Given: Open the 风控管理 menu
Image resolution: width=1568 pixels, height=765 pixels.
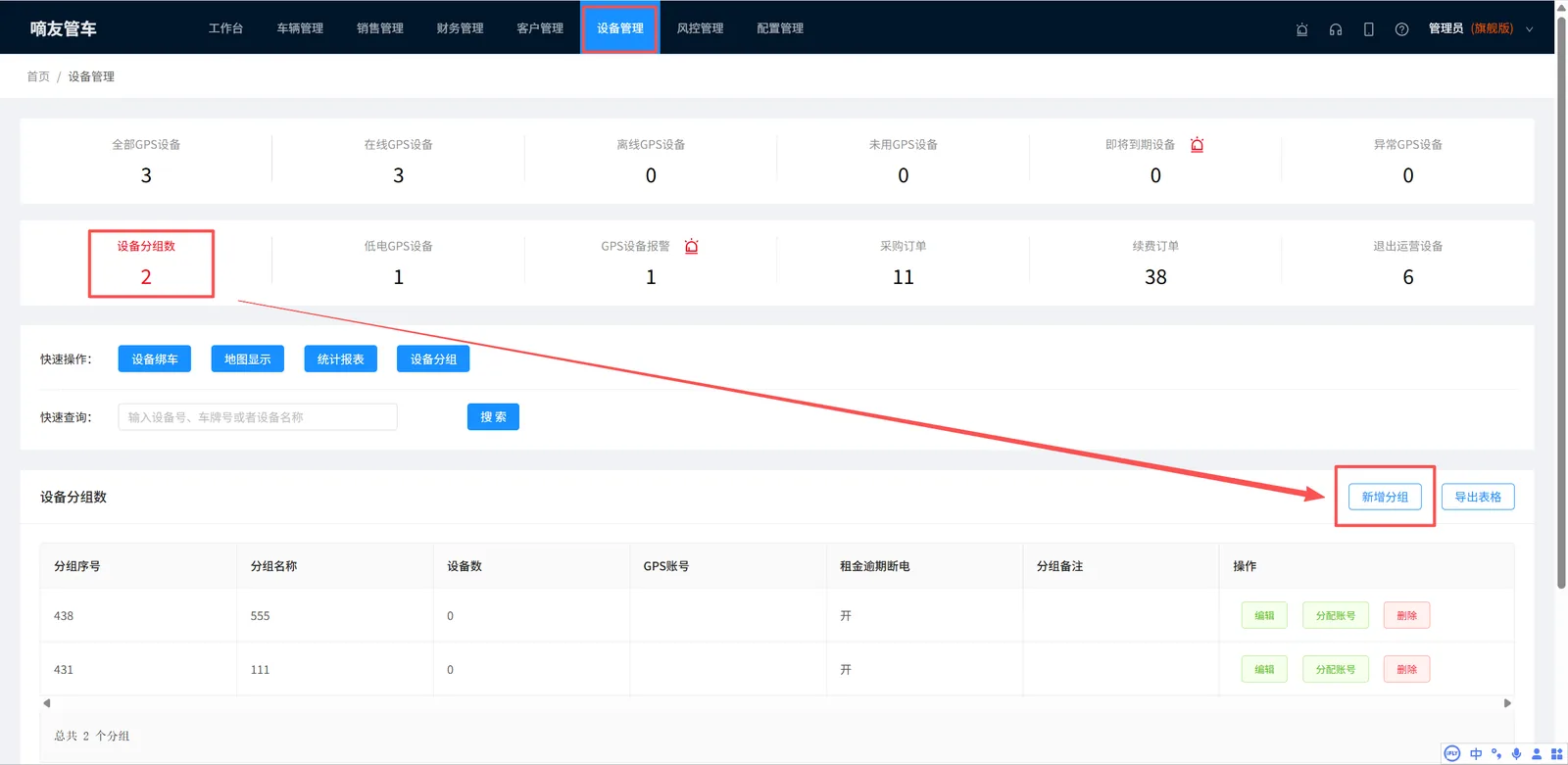Looking at the screenshot, I should 700,28.
